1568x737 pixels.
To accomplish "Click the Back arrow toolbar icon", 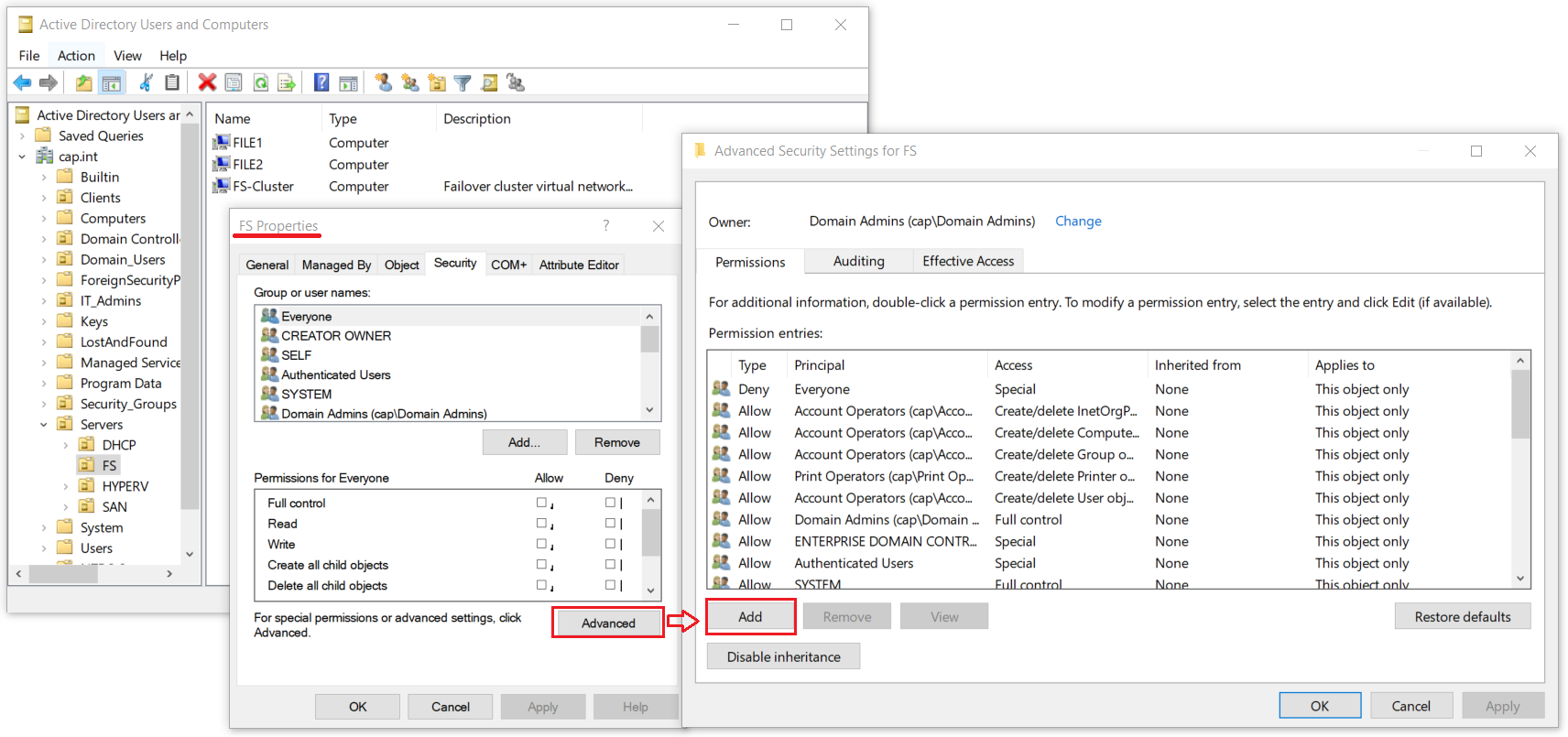I will pos(22,83).
